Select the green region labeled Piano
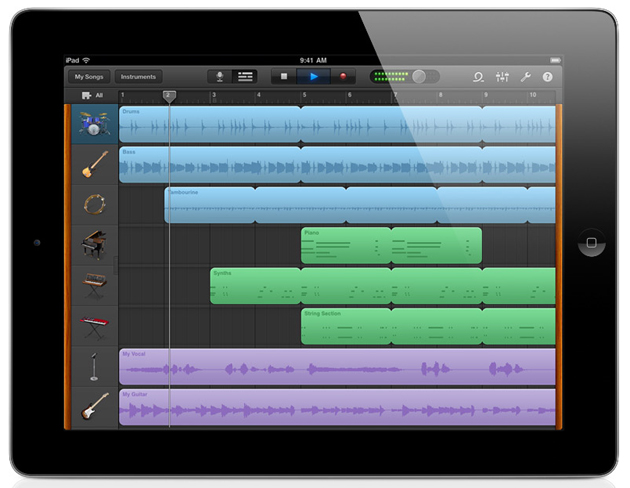The height and width of the screenshot is (488, 630). 346,245
